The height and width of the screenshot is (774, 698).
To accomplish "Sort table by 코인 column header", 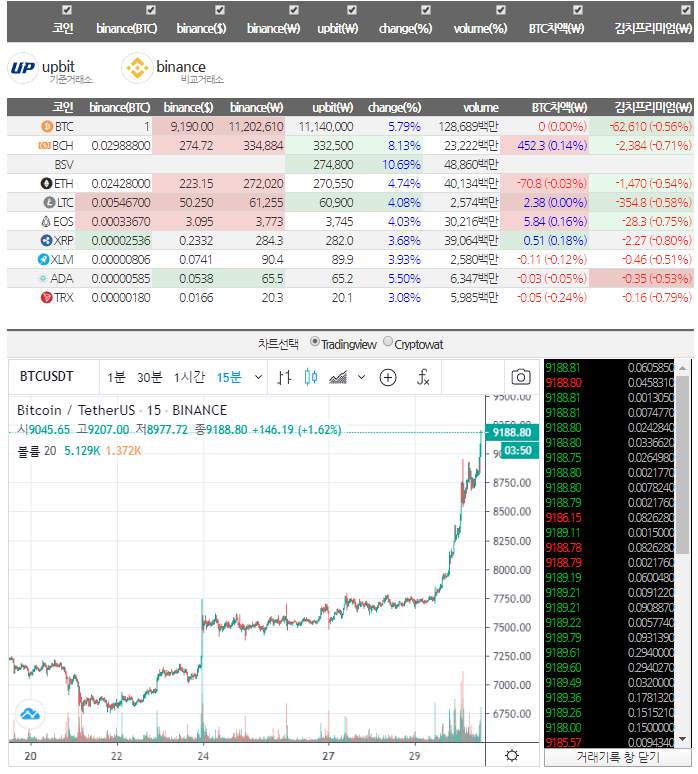I will (x=63, y=107).
